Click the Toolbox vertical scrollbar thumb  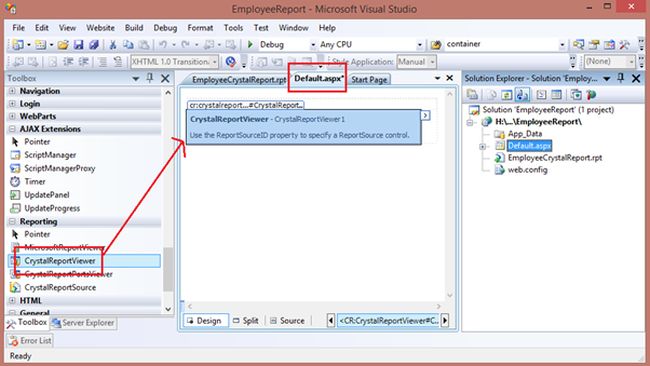pos(167,269)
